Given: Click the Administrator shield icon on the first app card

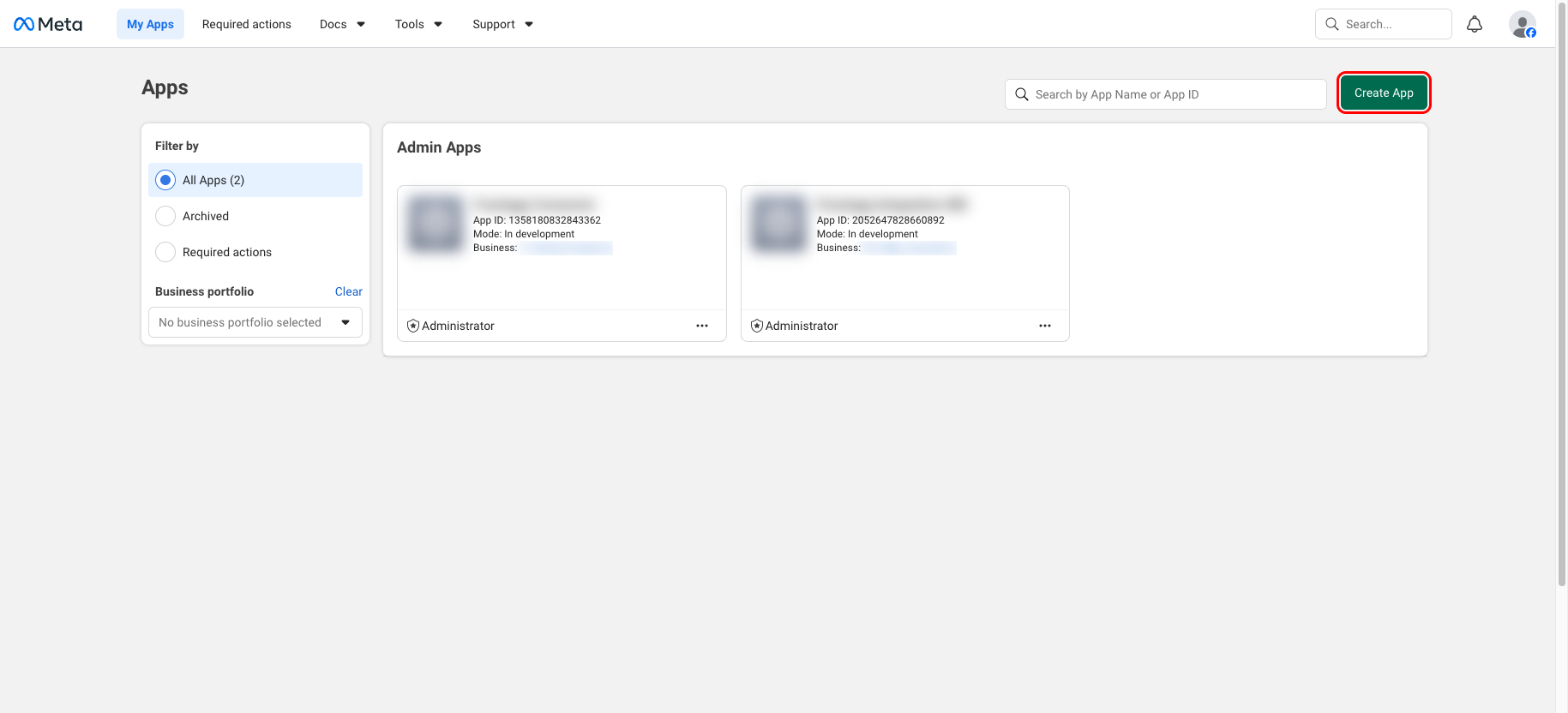Looking at the screenshot, I should pyautogui.click(x=413, y=326).
